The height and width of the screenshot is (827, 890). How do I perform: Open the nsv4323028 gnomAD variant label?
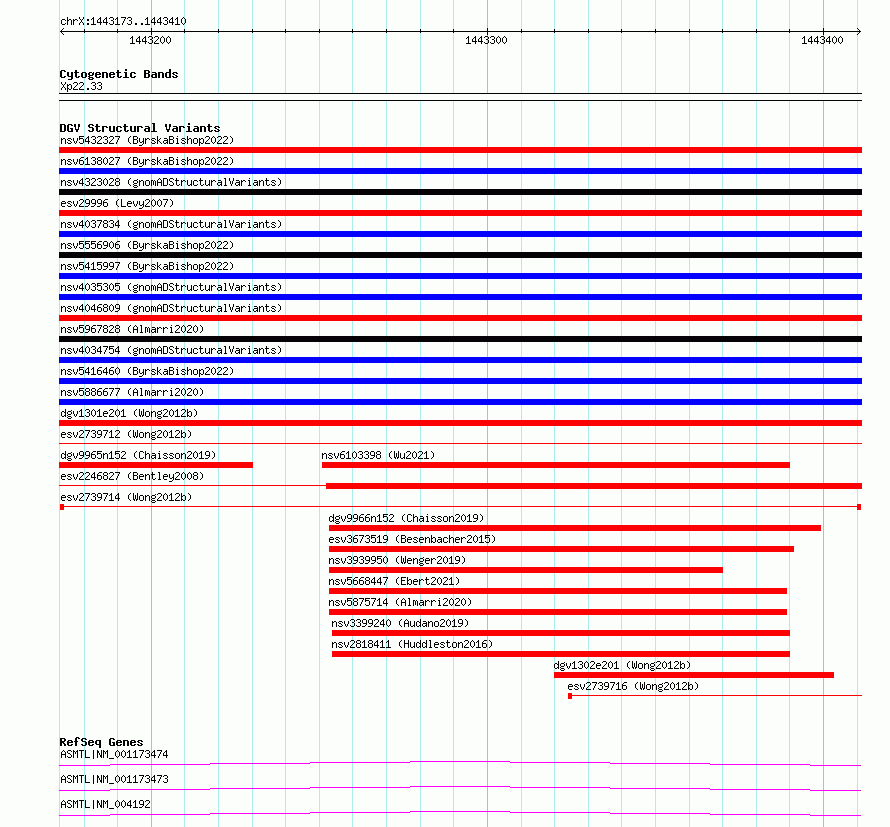(171, 182)
